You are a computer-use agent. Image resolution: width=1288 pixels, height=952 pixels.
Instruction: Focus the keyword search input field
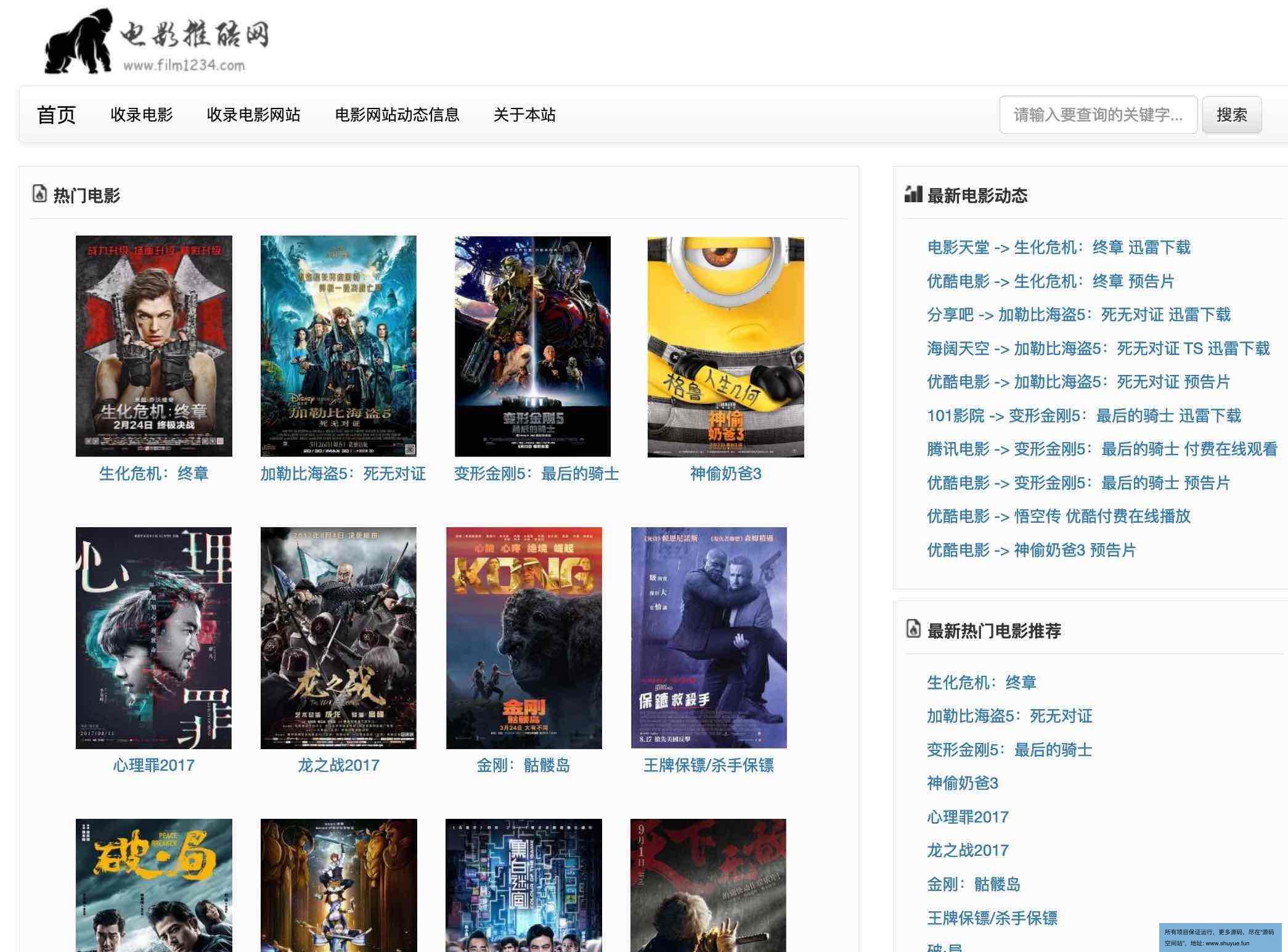pos(1098,115)
